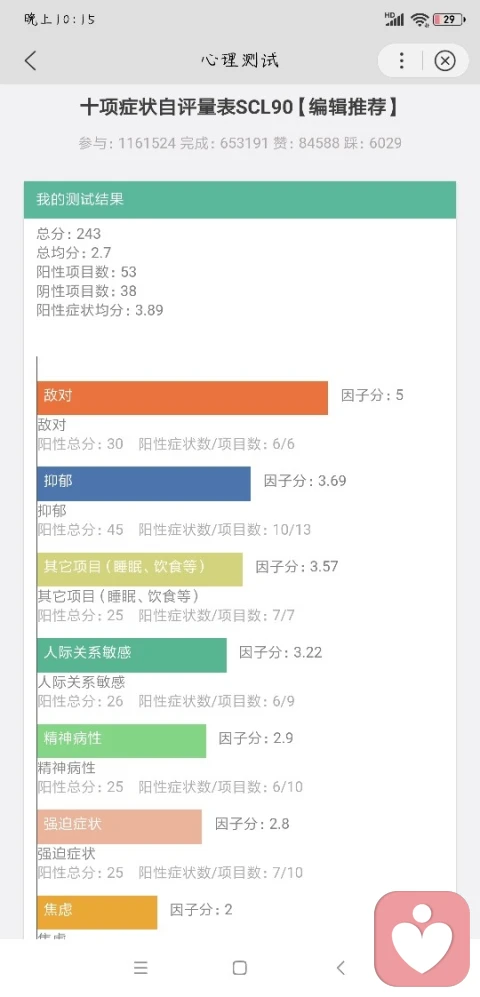
Task: Tap the yellow 其它项目 bar
Action: 139,569
